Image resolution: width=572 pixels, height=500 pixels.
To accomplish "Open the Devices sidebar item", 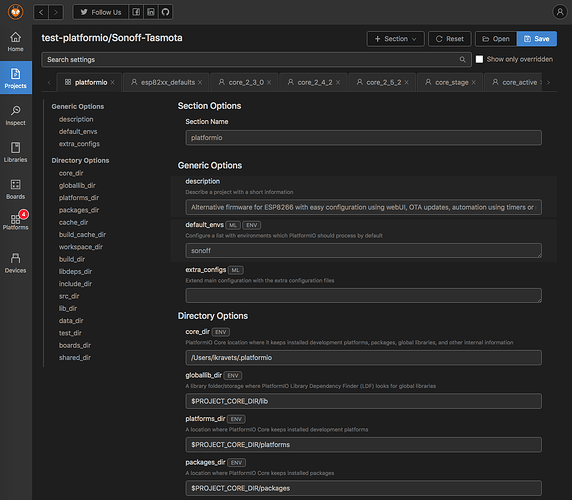I will tap(15, 263).
